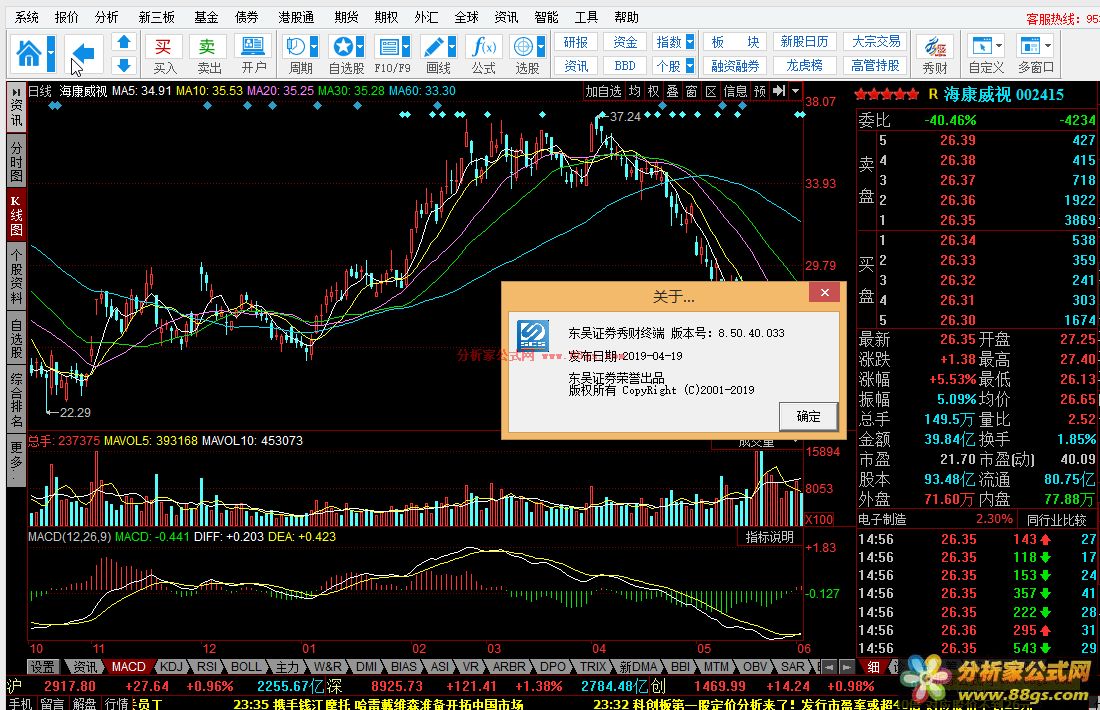Open the 自选股 star icon

pyautogui.click(x=342, y=47)
